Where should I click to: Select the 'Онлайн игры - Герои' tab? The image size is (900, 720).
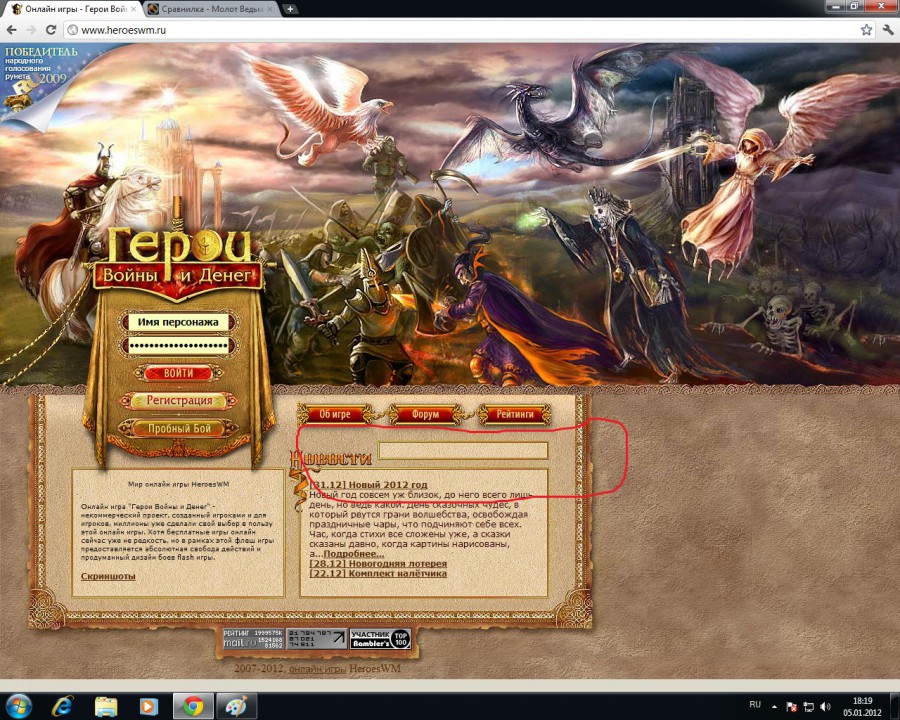[x=72, y=9]
